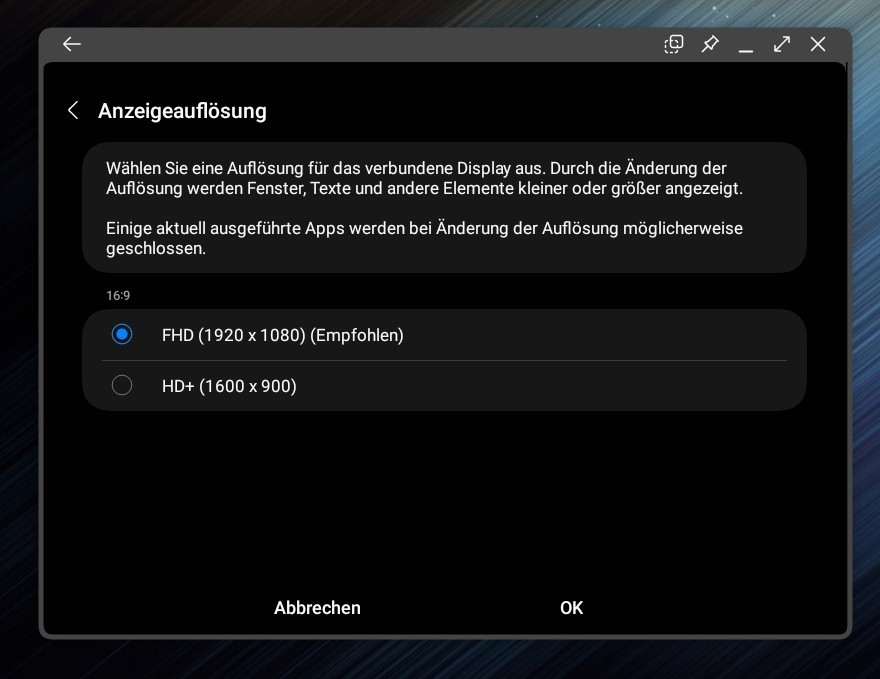The image size is (880, 679).
Task: Click the HD+ (1600 x 900) label
Action: [229, 386]
